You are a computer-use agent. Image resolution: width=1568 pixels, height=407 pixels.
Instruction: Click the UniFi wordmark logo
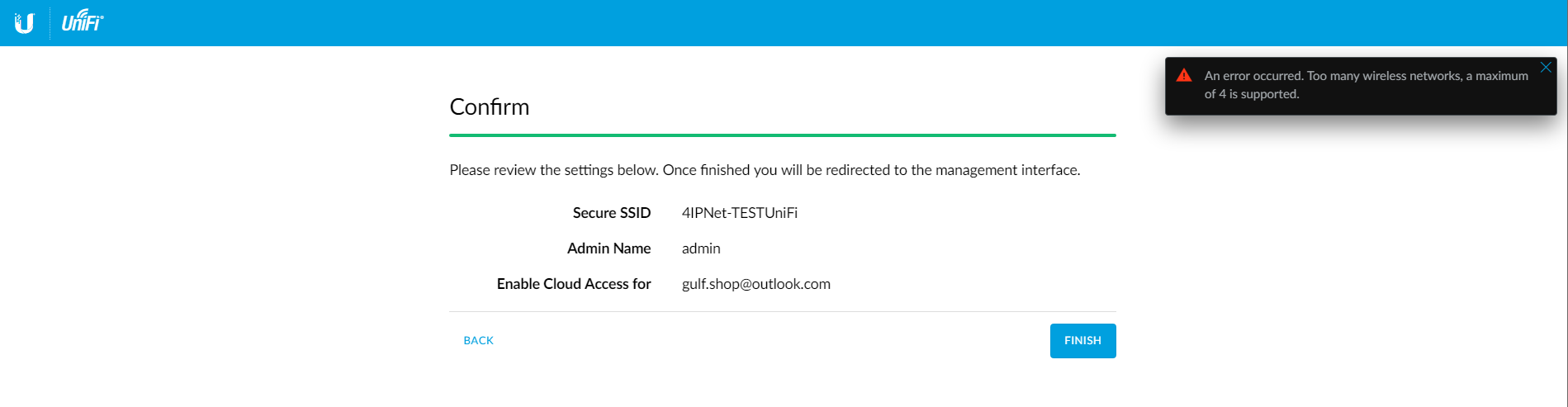pos(83,21)
